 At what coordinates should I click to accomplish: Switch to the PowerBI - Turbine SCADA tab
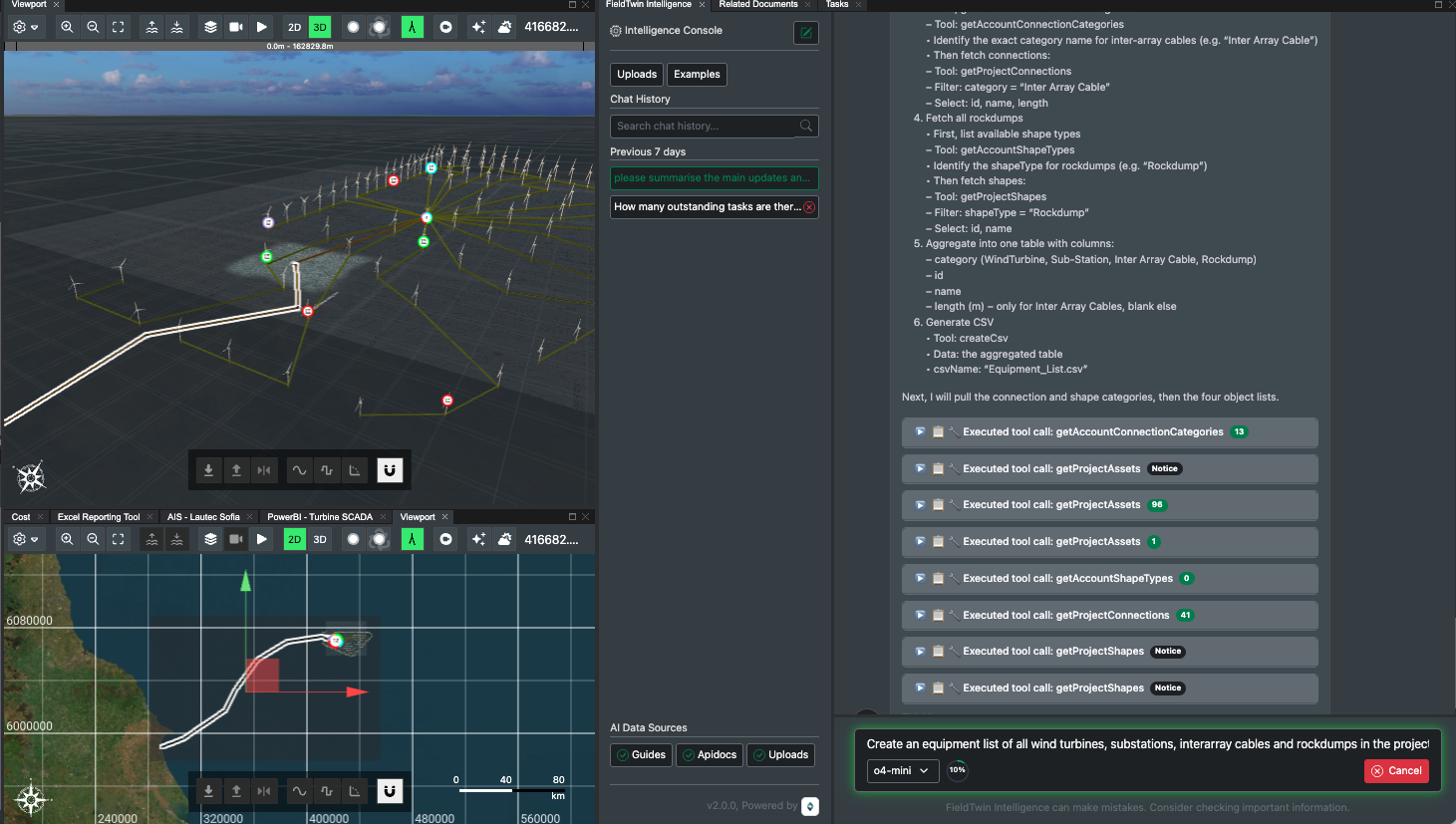tap(319, 517)
